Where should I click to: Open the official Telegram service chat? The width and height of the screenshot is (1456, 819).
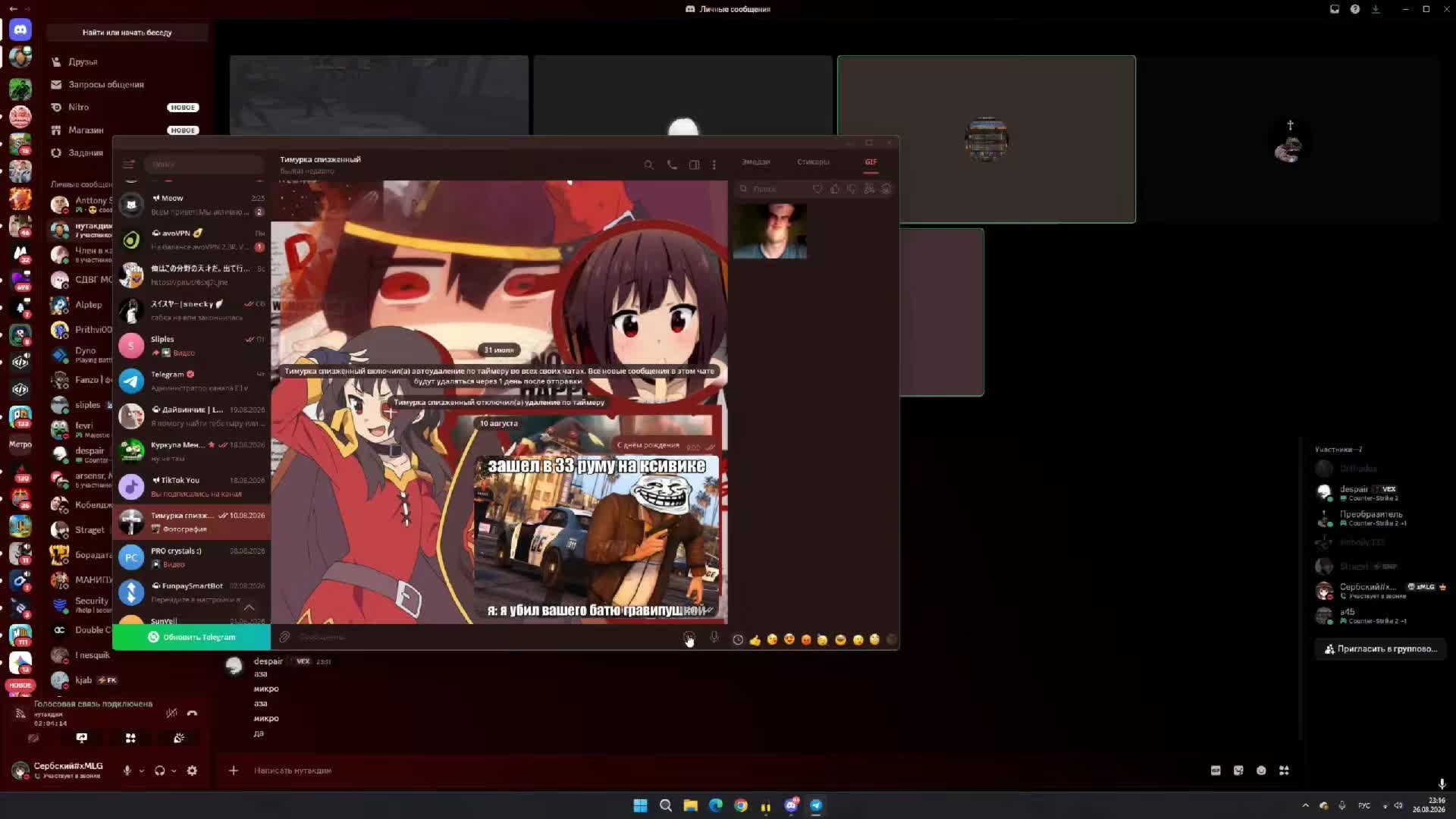pyautogui.click(x=192, y=381)
